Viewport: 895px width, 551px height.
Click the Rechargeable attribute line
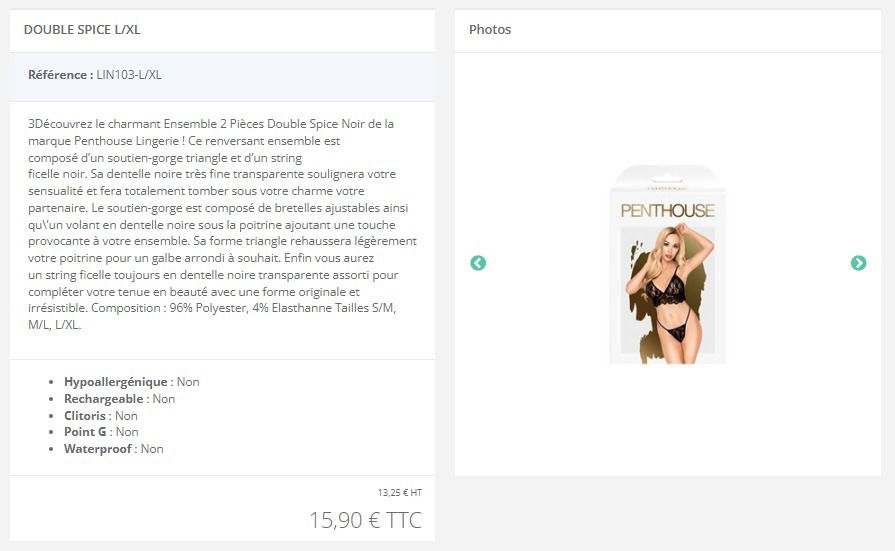[x=119, y=399]
